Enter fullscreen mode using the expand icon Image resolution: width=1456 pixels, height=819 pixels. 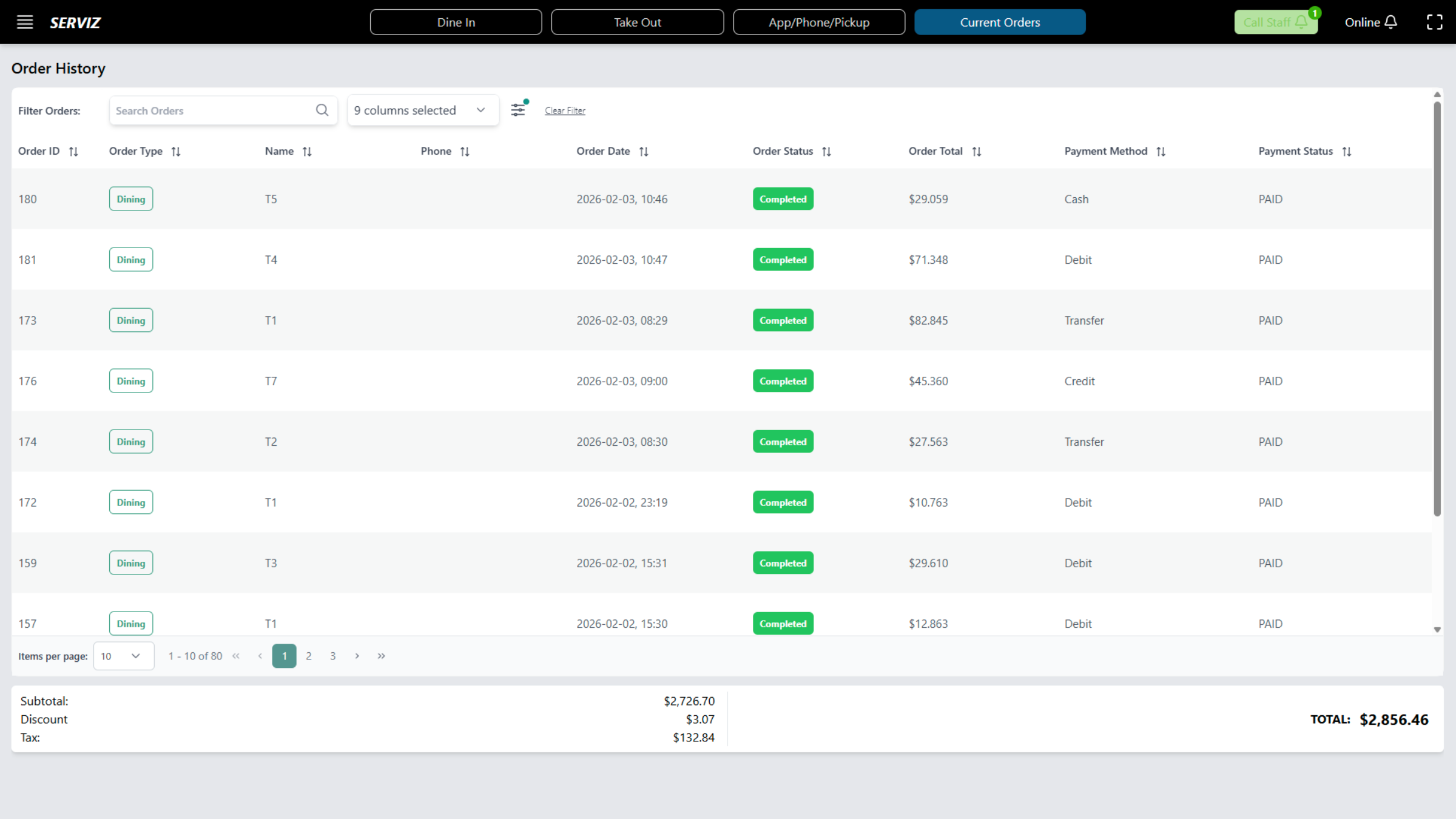(x=1435, y=22)
